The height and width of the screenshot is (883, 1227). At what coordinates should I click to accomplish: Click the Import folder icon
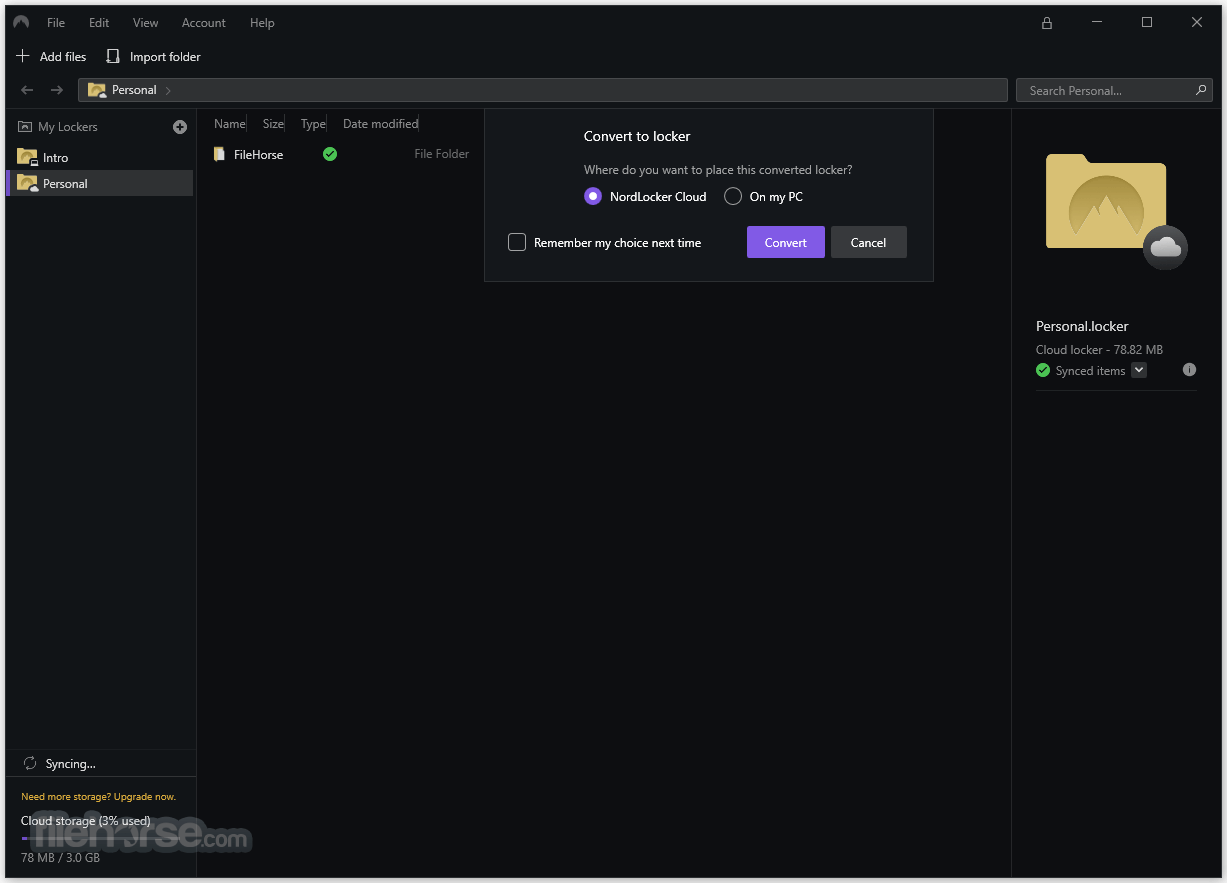pyautogui.click(x=113, y=56)
